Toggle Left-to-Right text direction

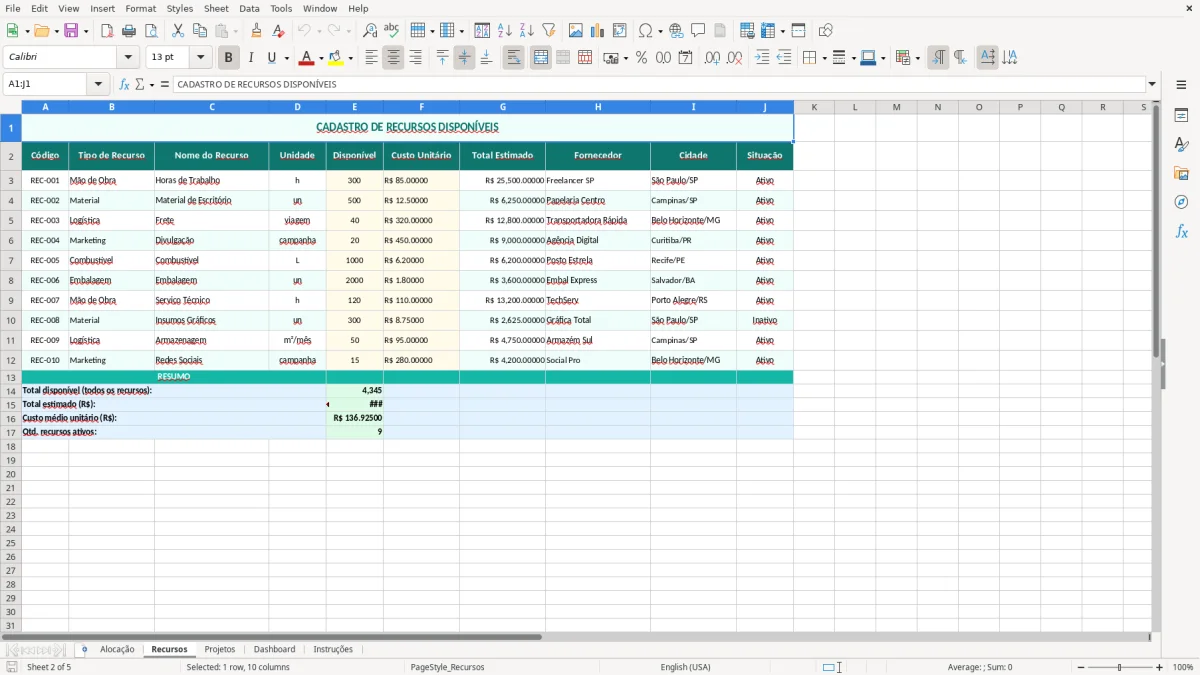point(938,58)
